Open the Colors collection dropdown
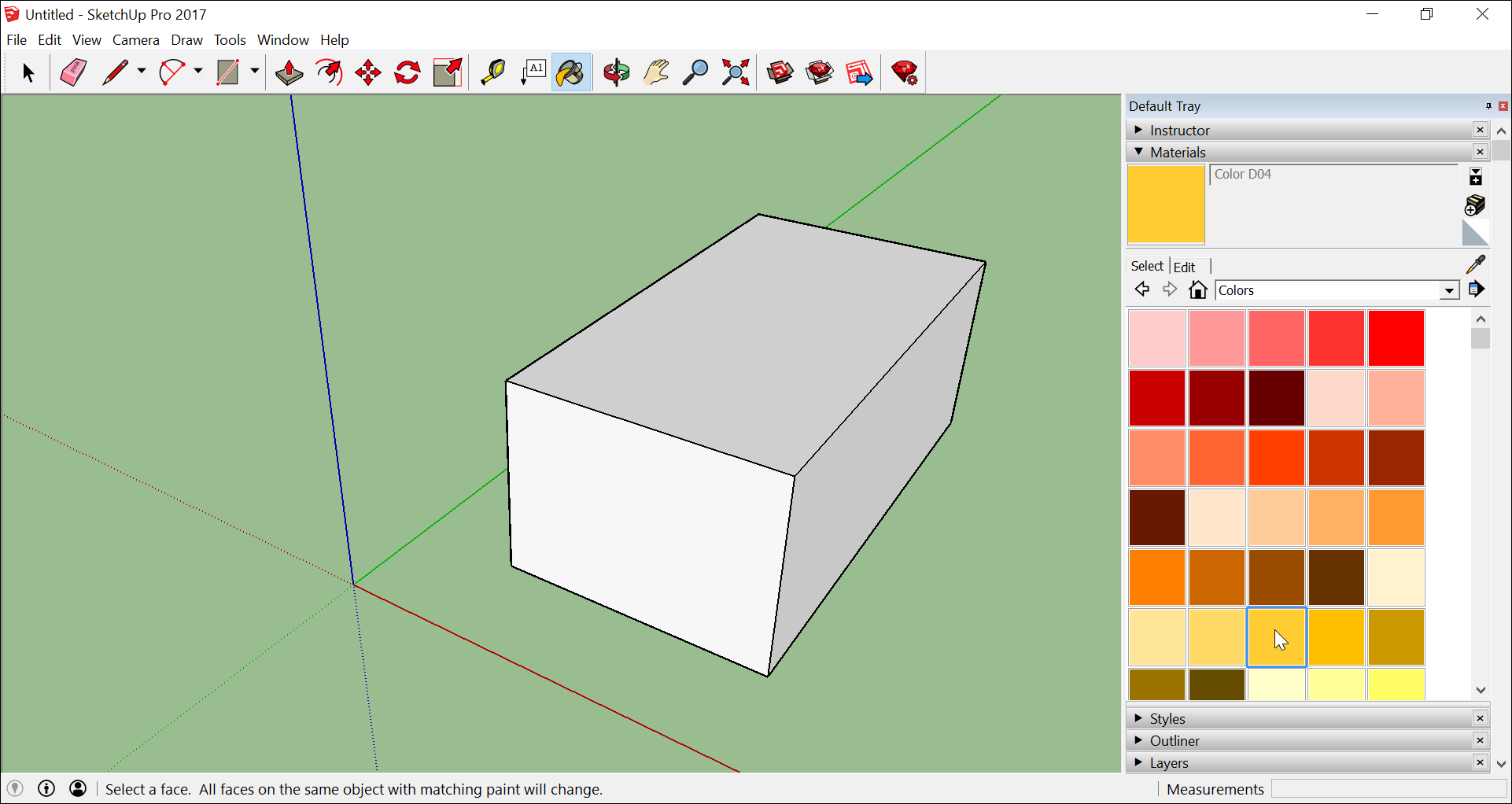 point(1450,290)
